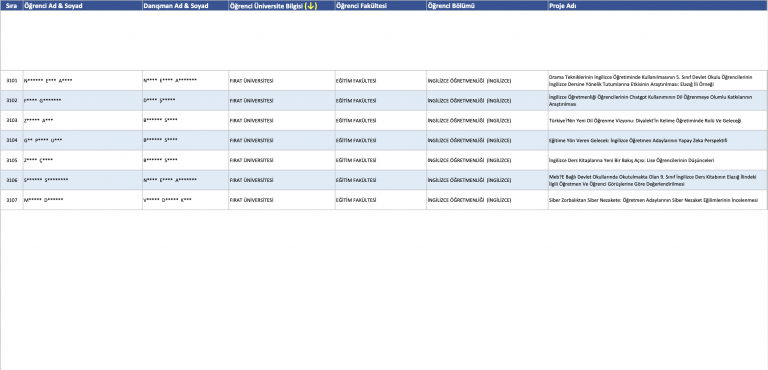Click row number 3104 cell
Image resolution: width=768 pixels, height=370 pixels.
click(x=12, y=140)
